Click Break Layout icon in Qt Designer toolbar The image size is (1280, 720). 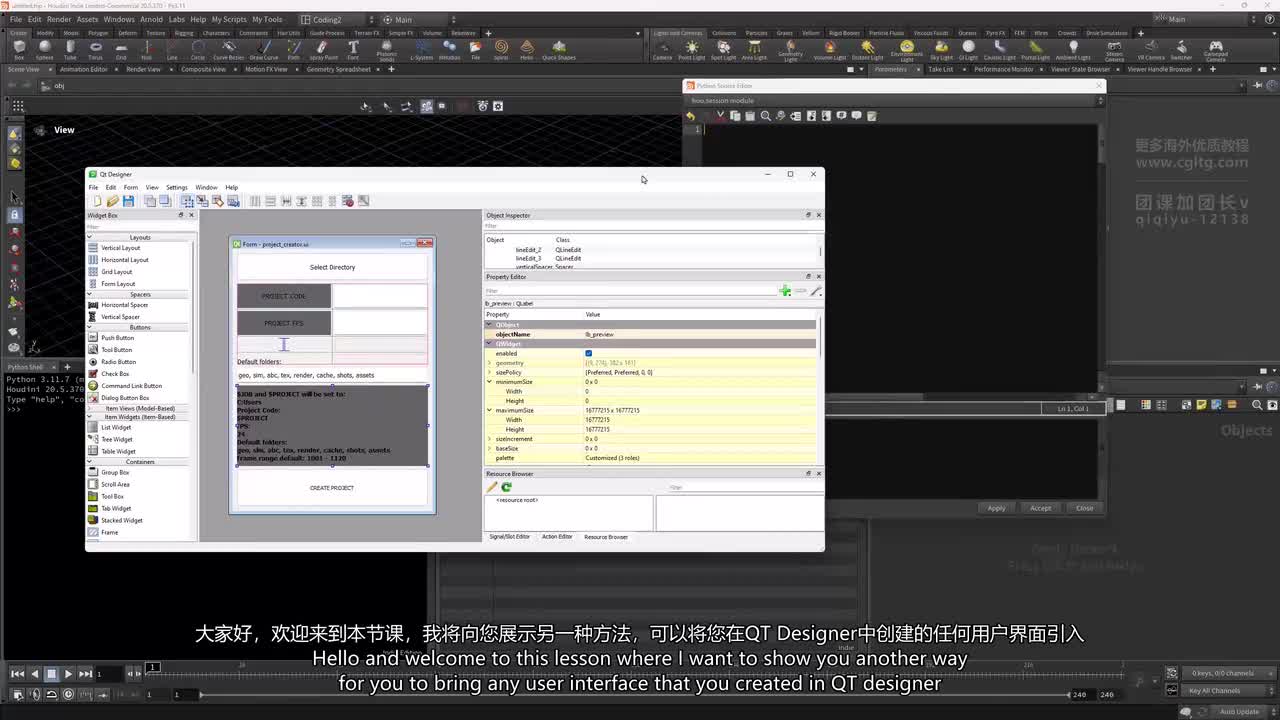coord(348,201)
